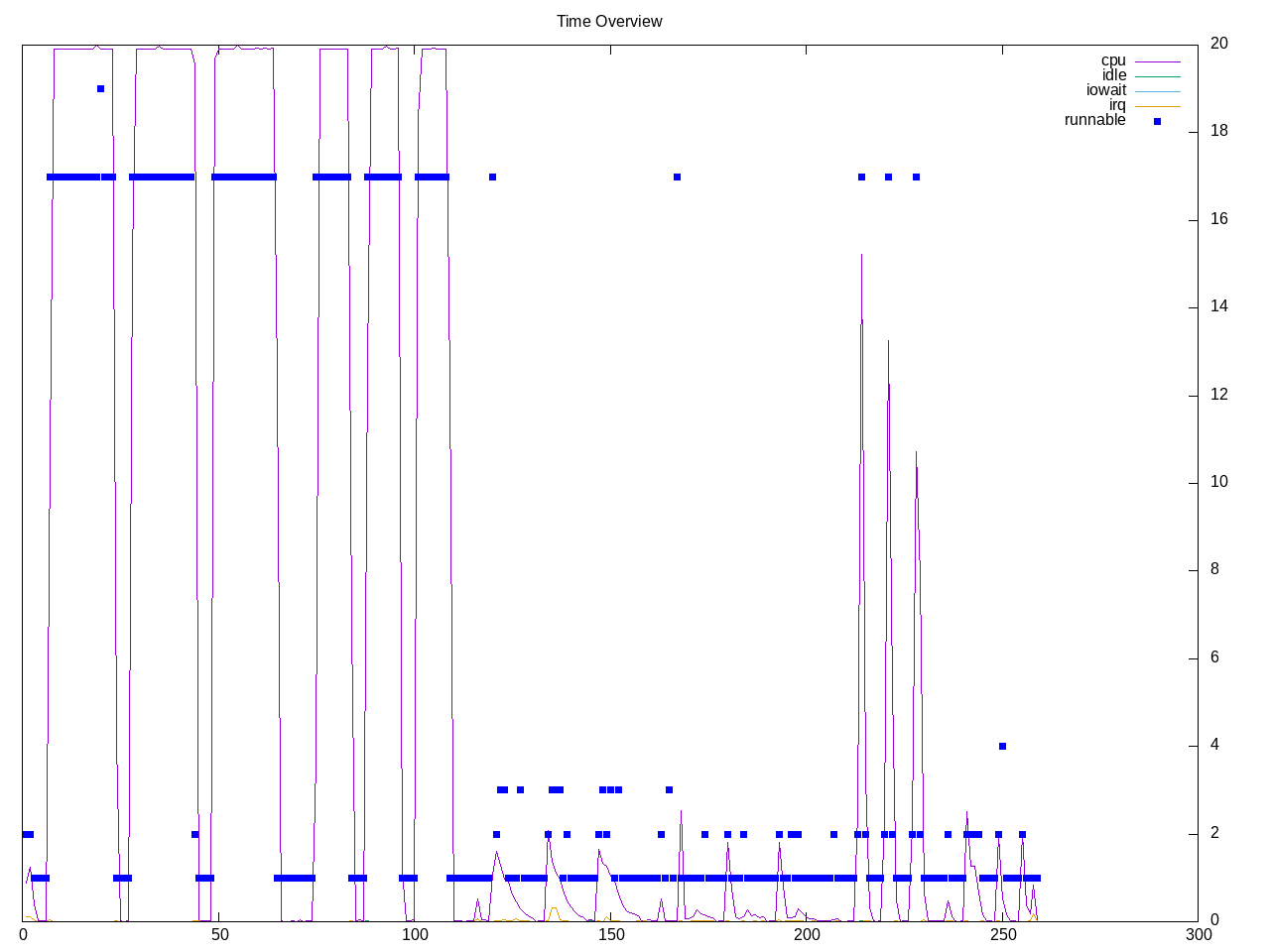This screenshot has height=952, width=1270.
Task: Click the purple cpu line sample in legend
Action: tap(1157, 61)
